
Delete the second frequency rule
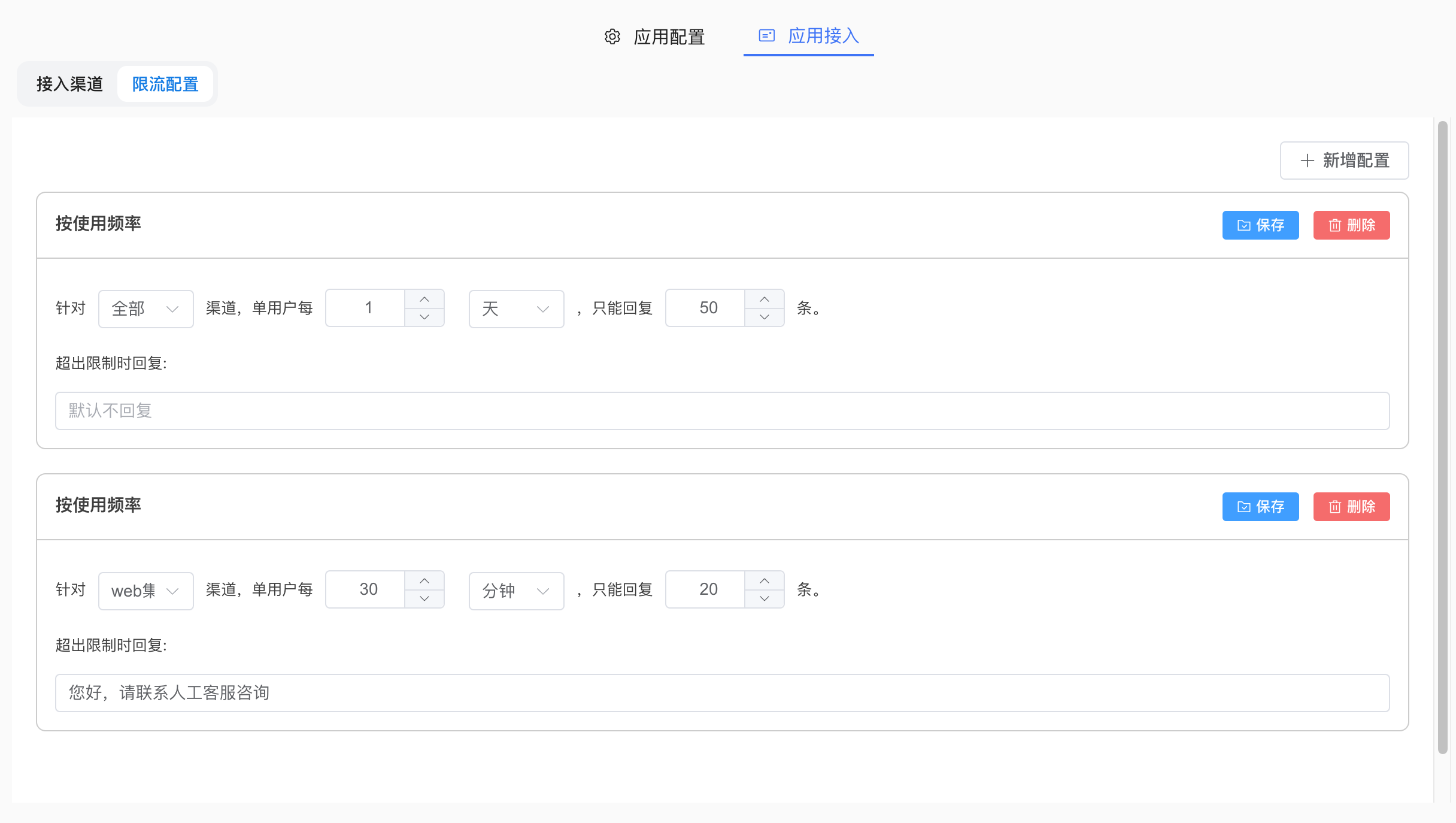[1351, 507]
